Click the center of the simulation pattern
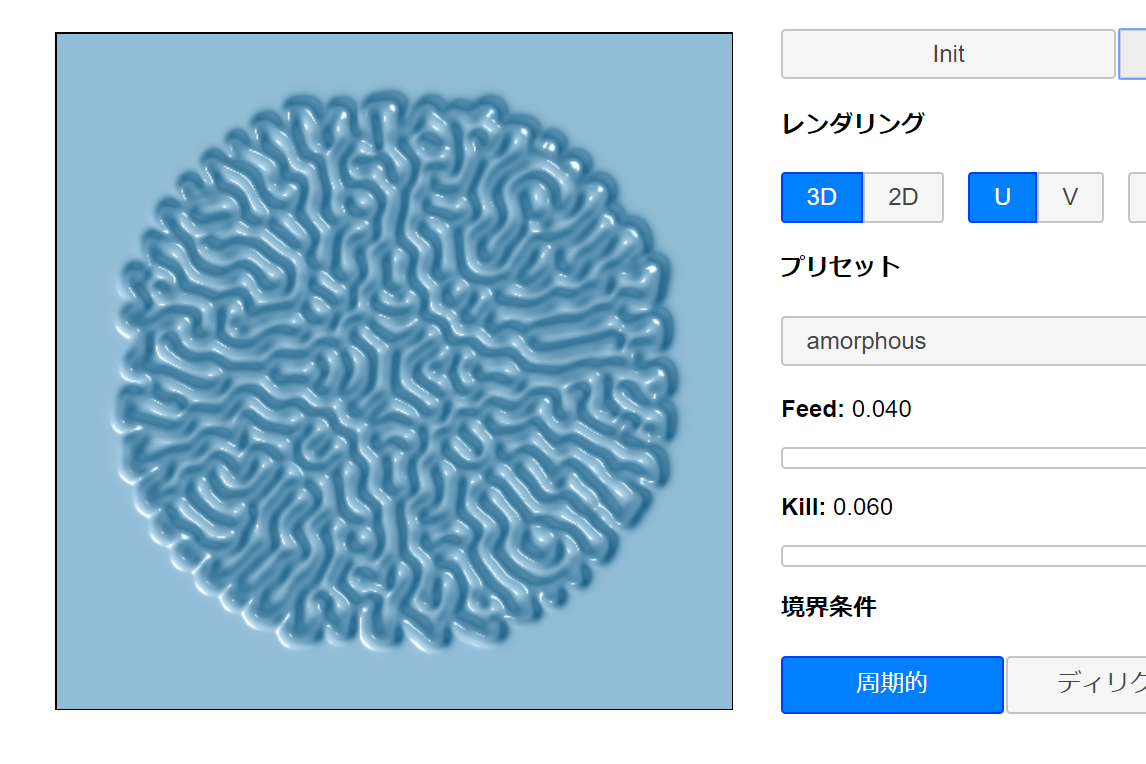 [393, 371]
